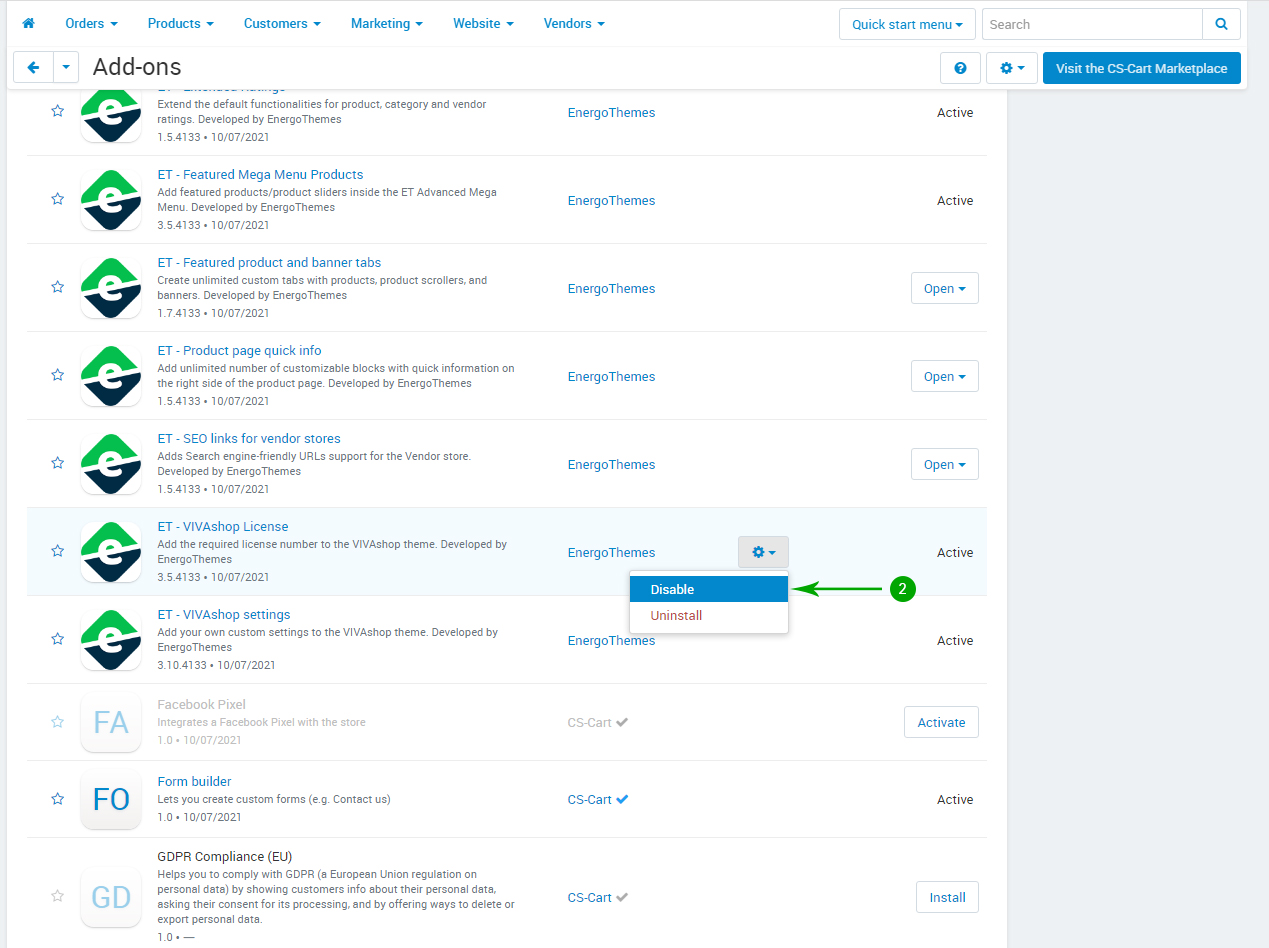Click EnergoThemes developer link on VIVAshop settings row

[x=612, y=641]
